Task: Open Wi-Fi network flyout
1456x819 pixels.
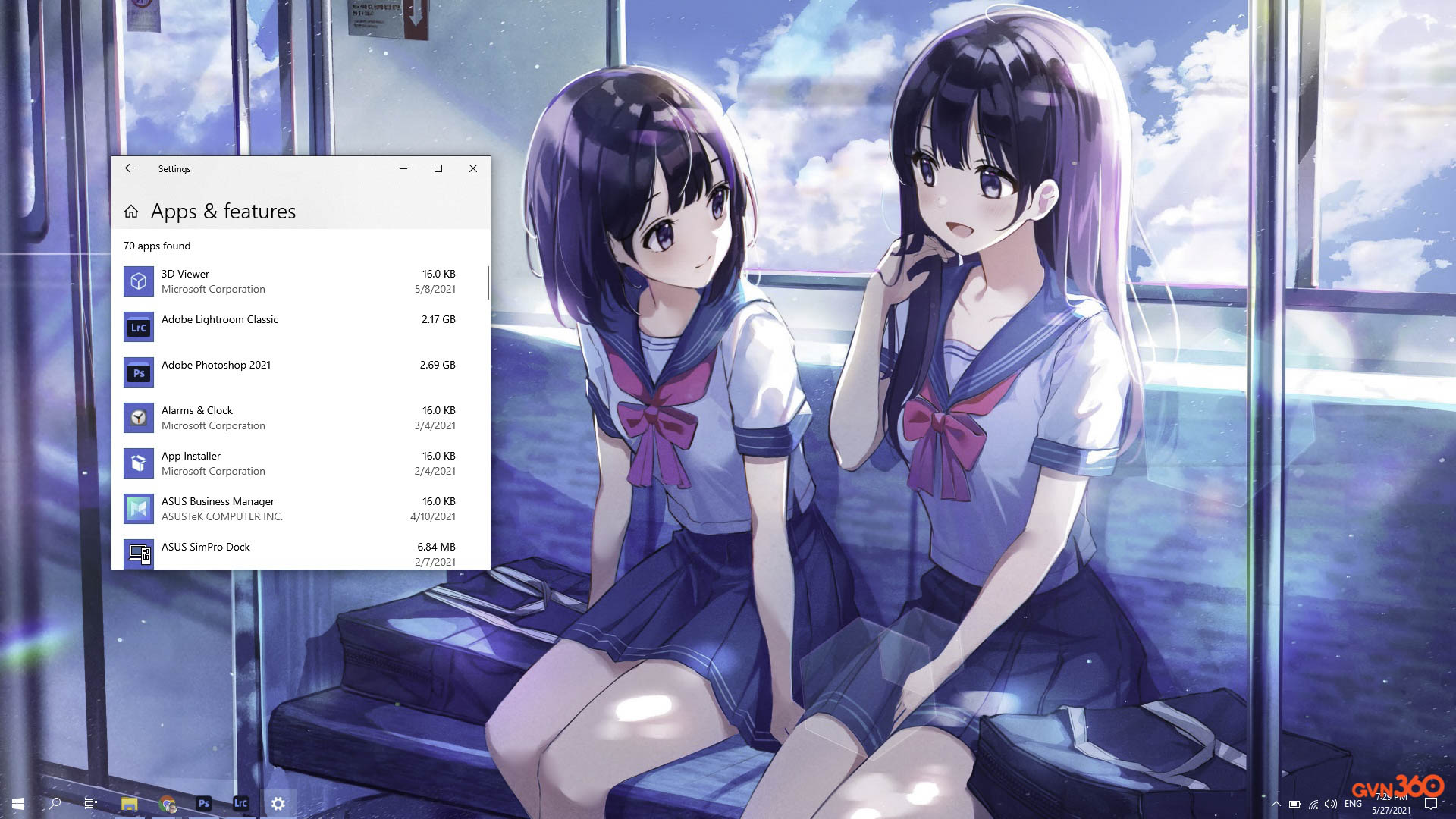Action: click(x=1313, y=804)
